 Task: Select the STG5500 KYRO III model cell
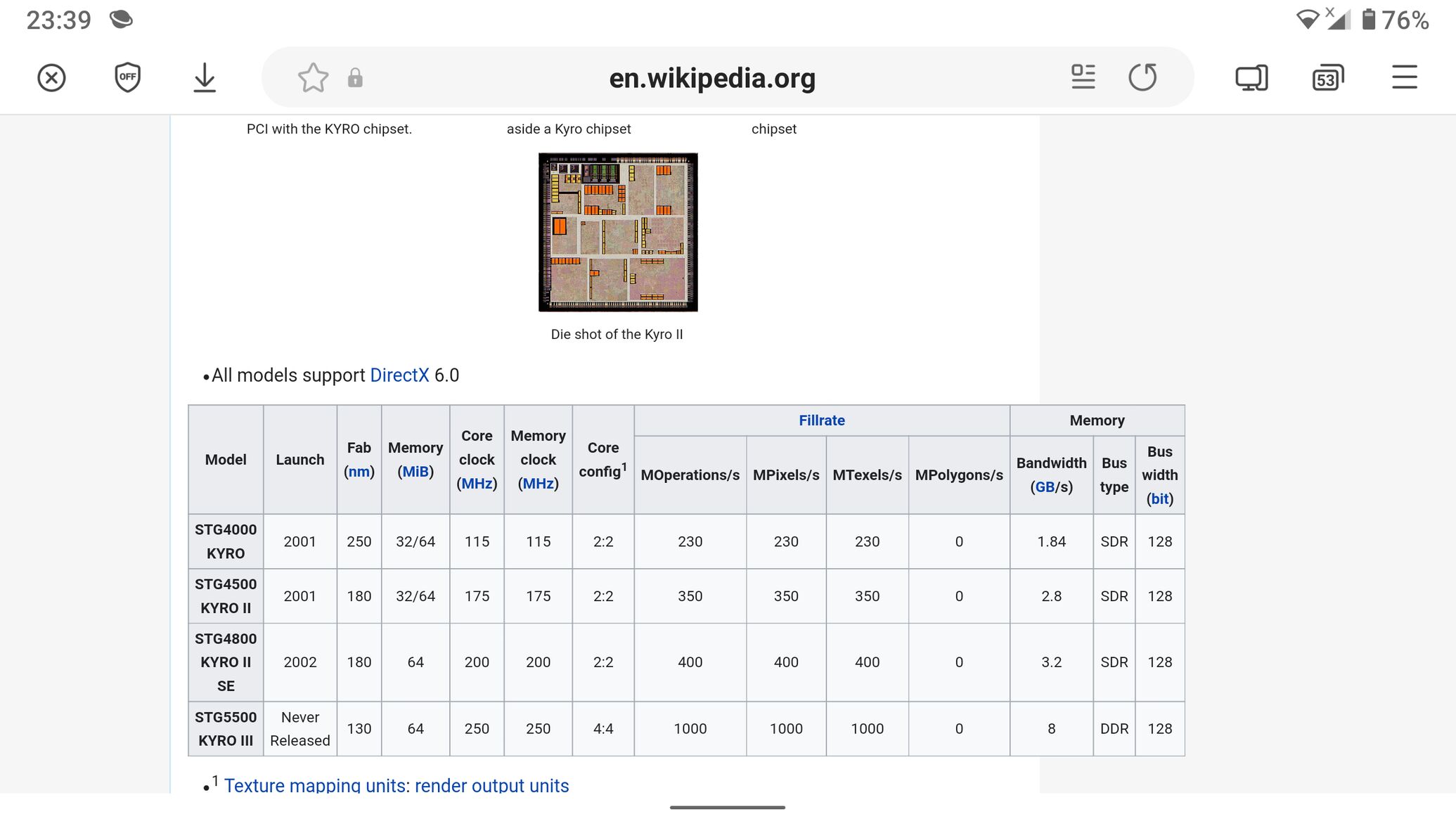tap(226, 729)
